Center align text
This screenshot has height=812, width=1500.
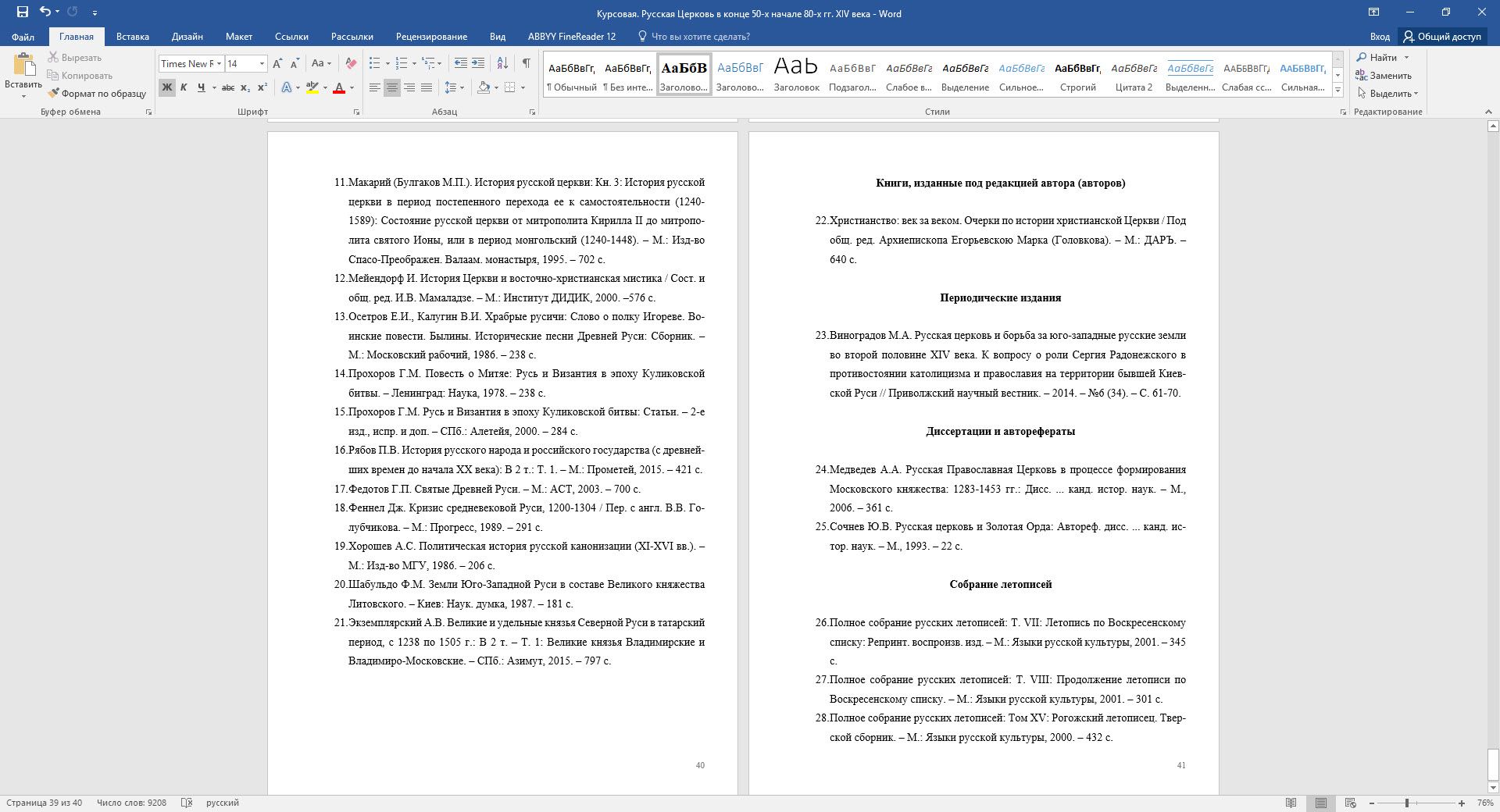(x=392, y=87)
